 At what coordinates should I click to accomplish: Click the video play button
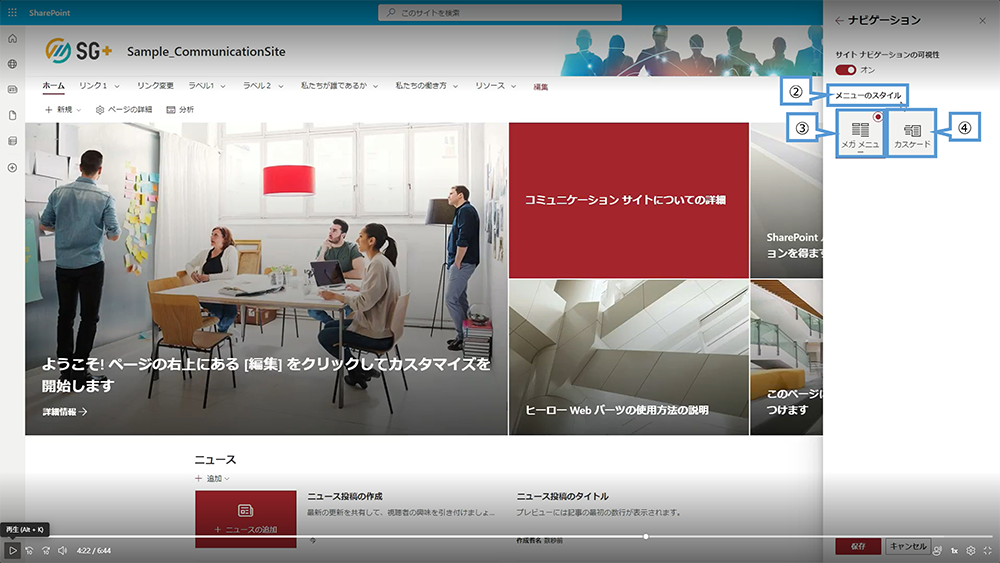pos(12,550)
